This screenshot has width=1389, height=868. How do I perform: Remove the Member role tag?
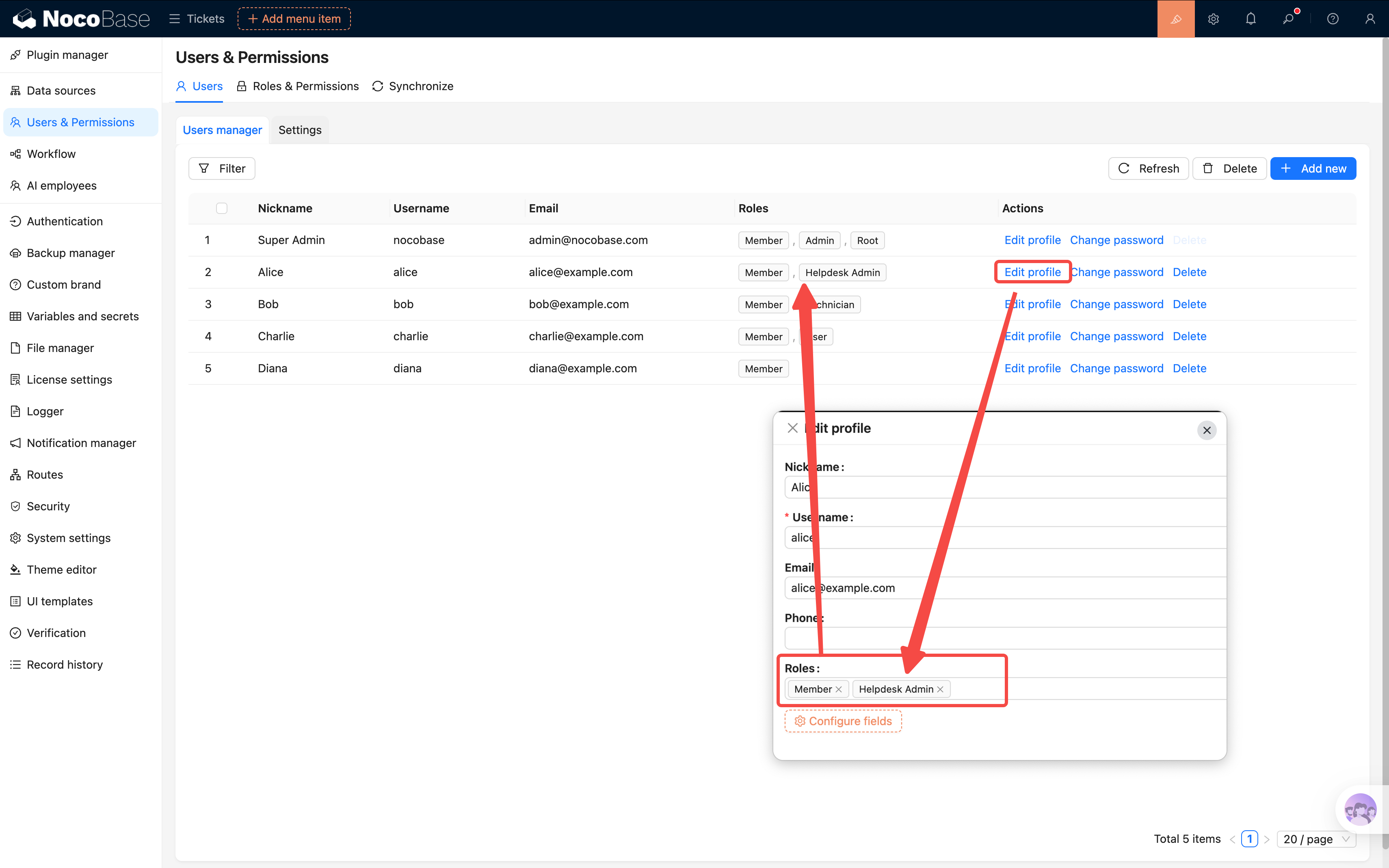coord(839,689)
